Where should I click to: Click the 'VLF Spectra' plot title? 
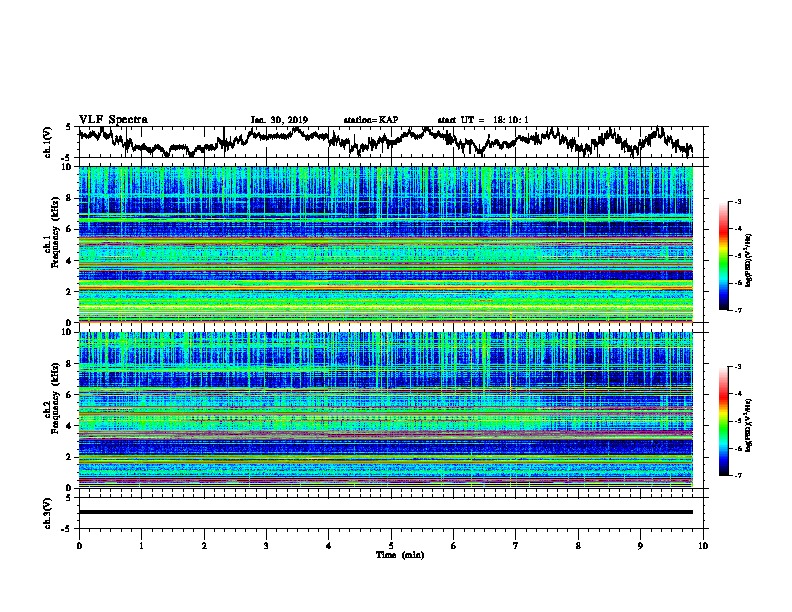point(113,120)
